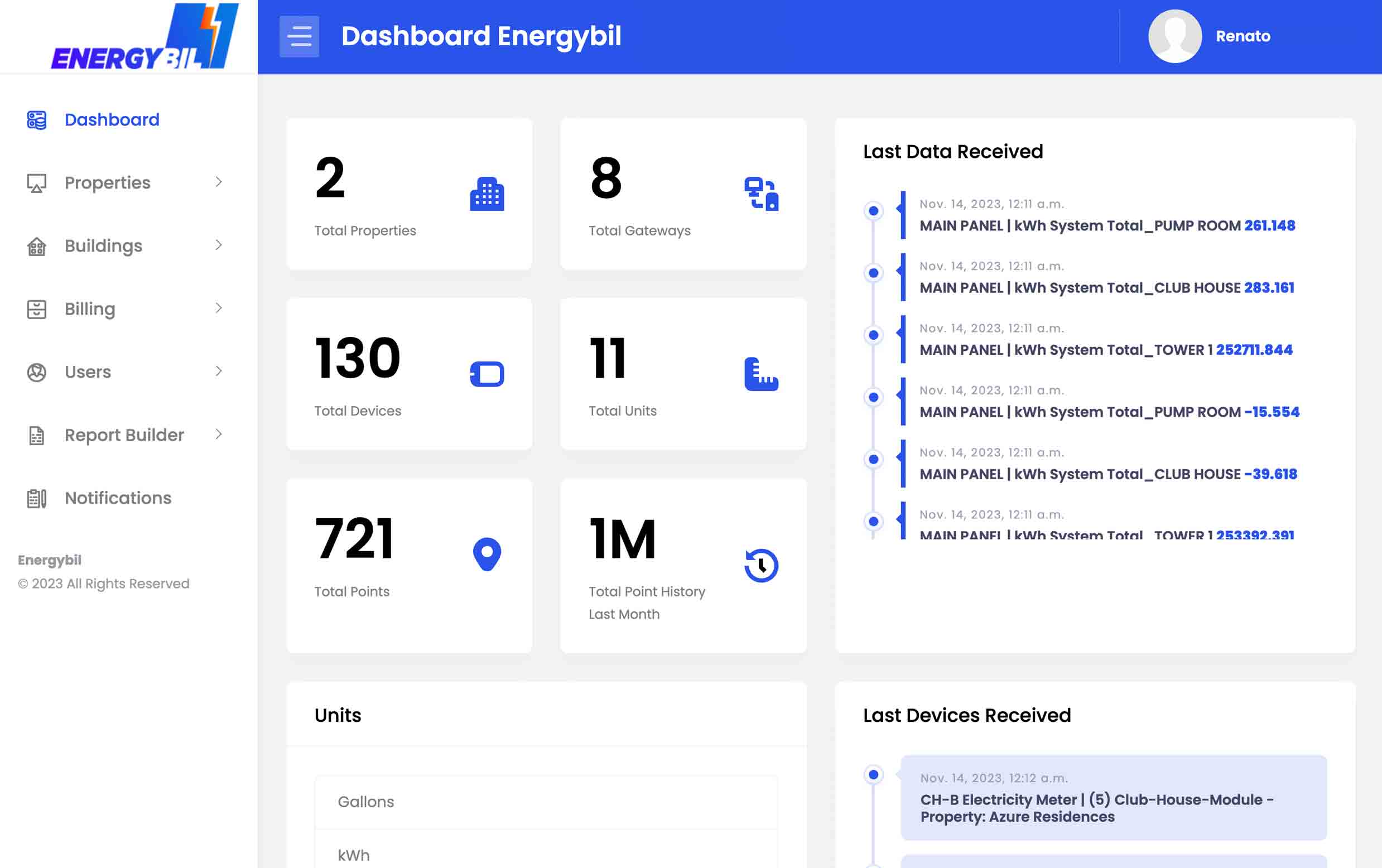
Task: Click the timeline dot beside CLUB HOUSE 283.161
Action: (x=874, y=273)
